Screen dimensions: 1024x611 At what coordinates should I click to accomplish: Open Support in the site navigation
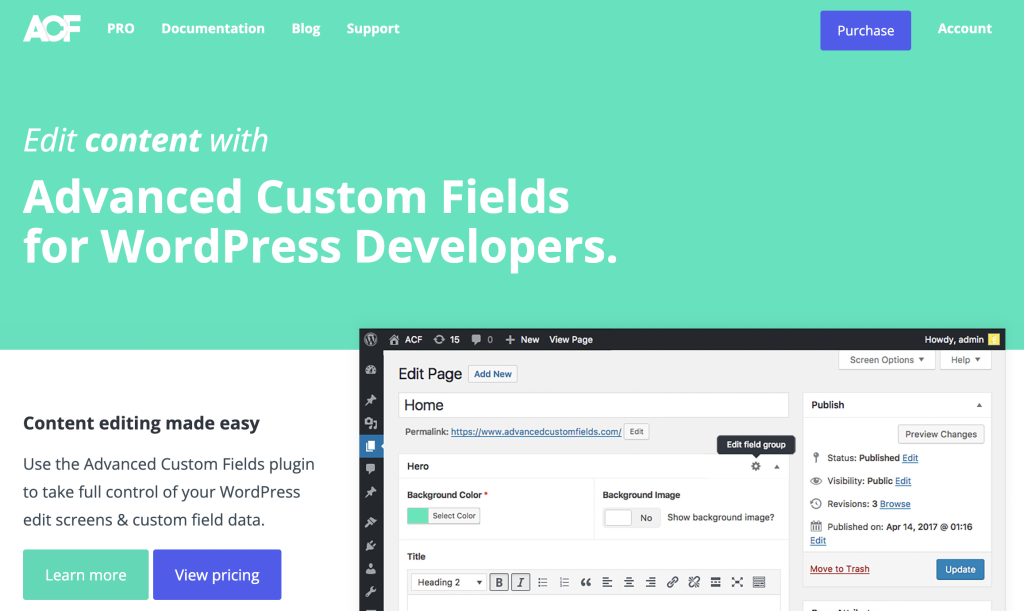(x=373, y=29)
